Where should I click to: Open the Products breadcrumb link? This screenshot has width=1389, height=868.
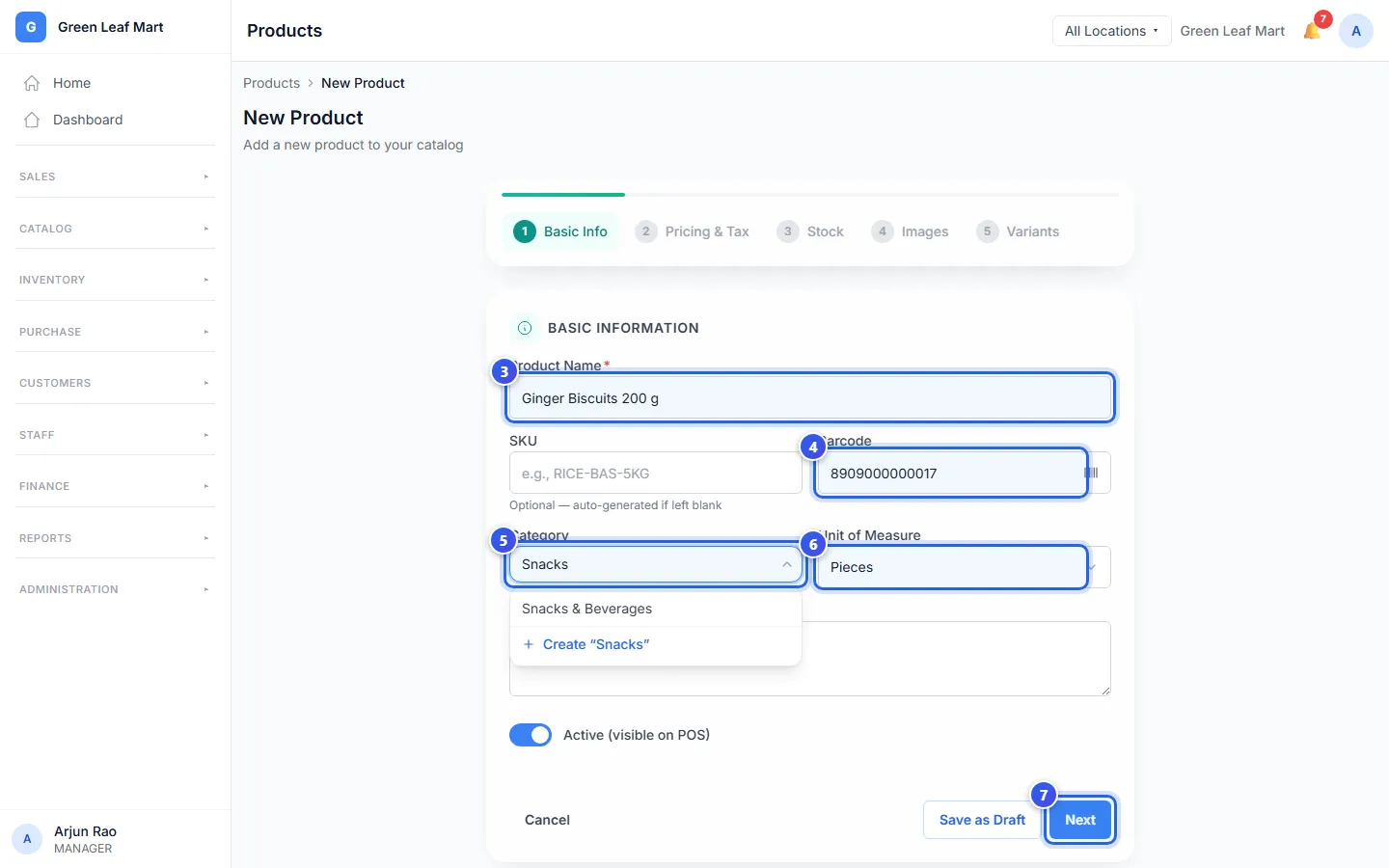[271, 83]
